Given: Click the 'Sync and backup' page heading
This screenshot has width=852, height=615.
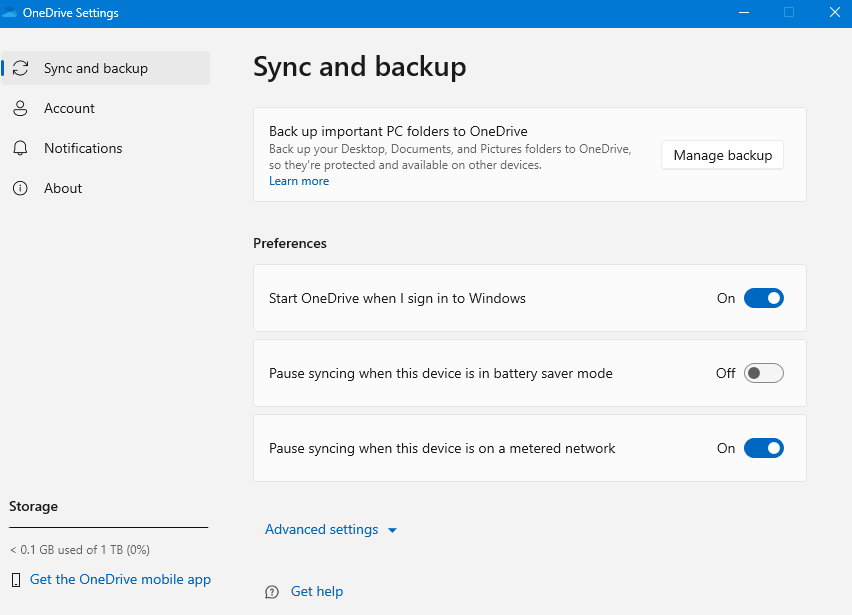Looking at the screenshot, I should pos(360,67).
